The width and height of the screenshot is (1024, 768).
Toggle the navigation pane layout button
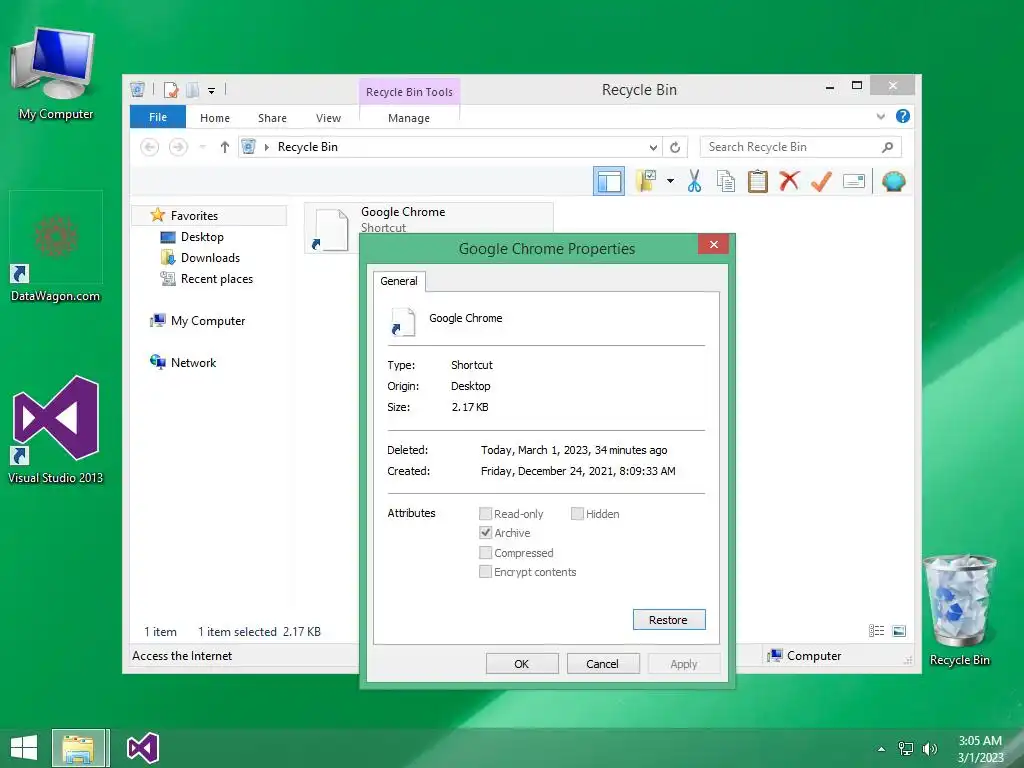[x=609, y=181]
